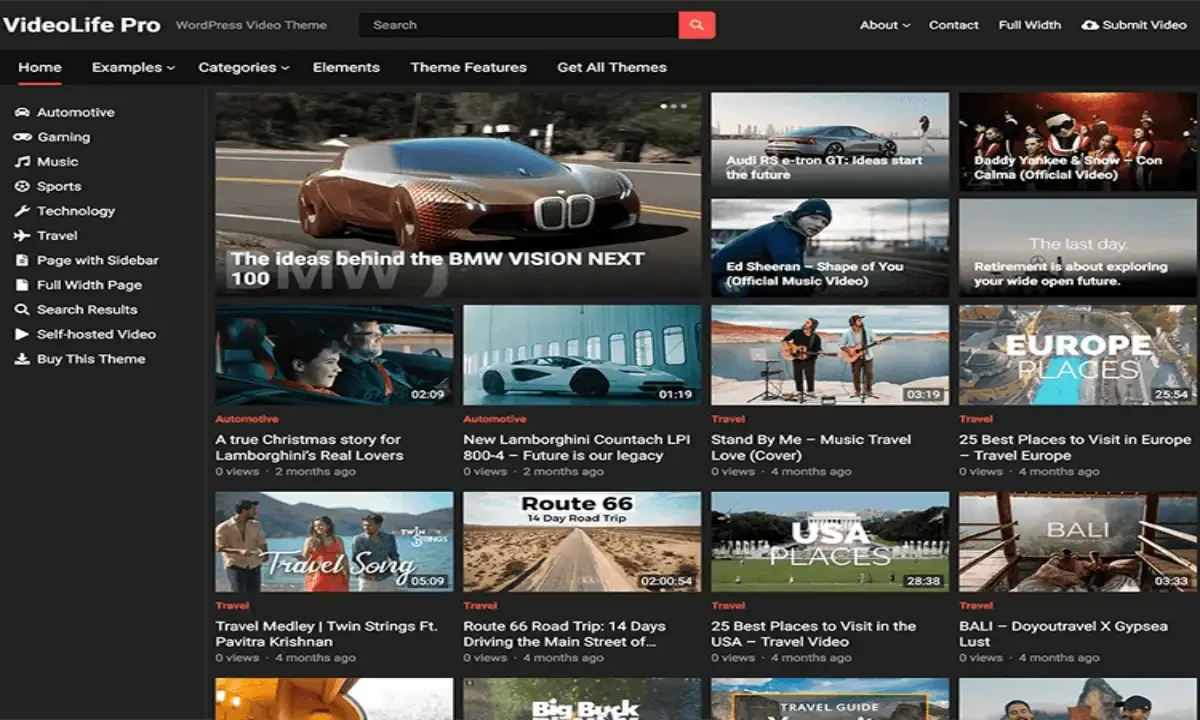Open the BMW VISION NEXT 100 featured video
Screen dimensions: 1200x720
tap(459, 195)
